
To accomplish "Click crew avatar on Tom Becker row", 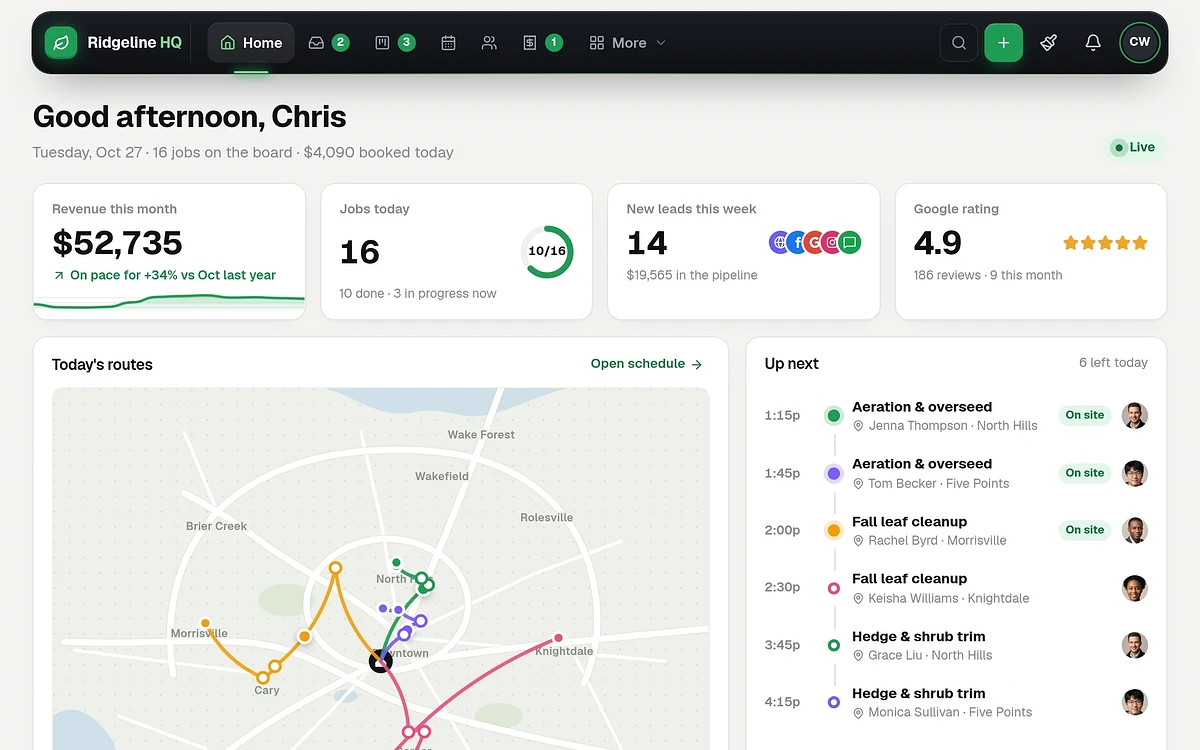I will [x=1134, y=473].
